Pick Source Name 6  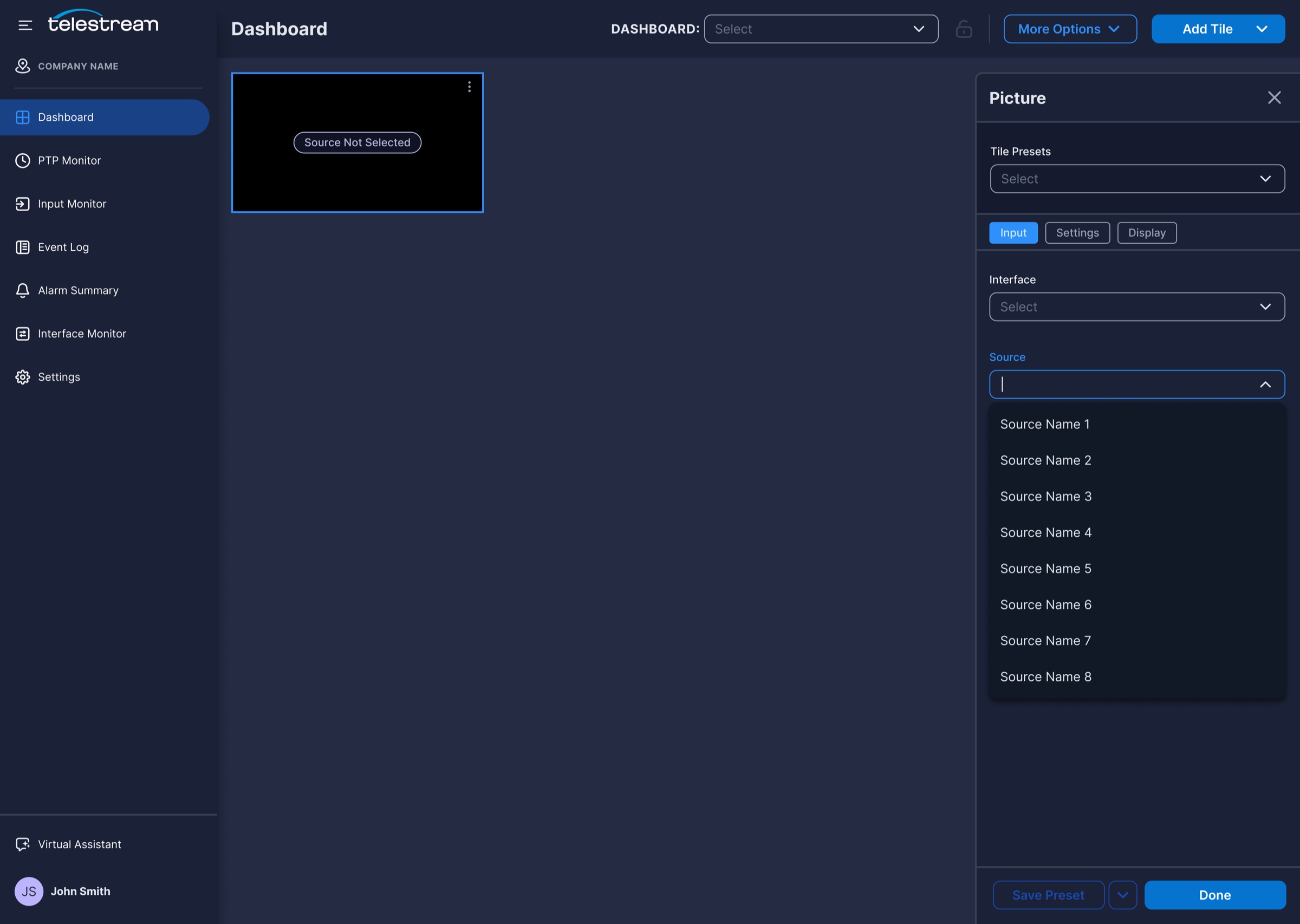click(x=1137, y=605)
